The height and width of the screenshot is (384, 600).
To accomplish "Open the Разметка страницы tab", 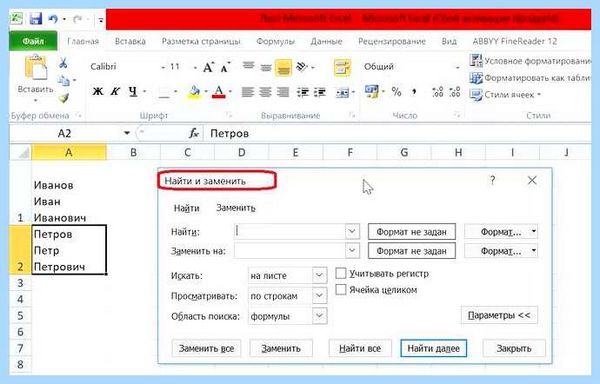I will tap(201, 41).
